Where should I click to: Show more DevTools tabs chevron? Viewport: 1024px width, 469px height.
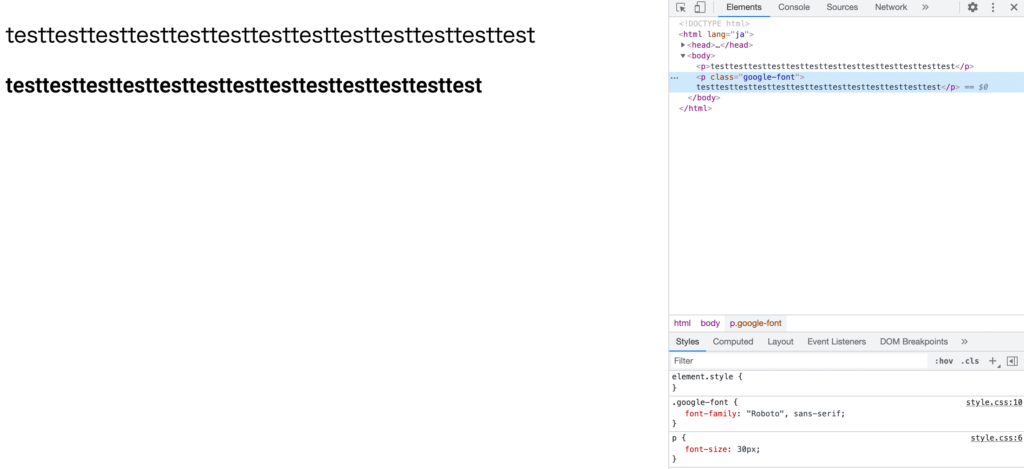[x=925, y=7]
